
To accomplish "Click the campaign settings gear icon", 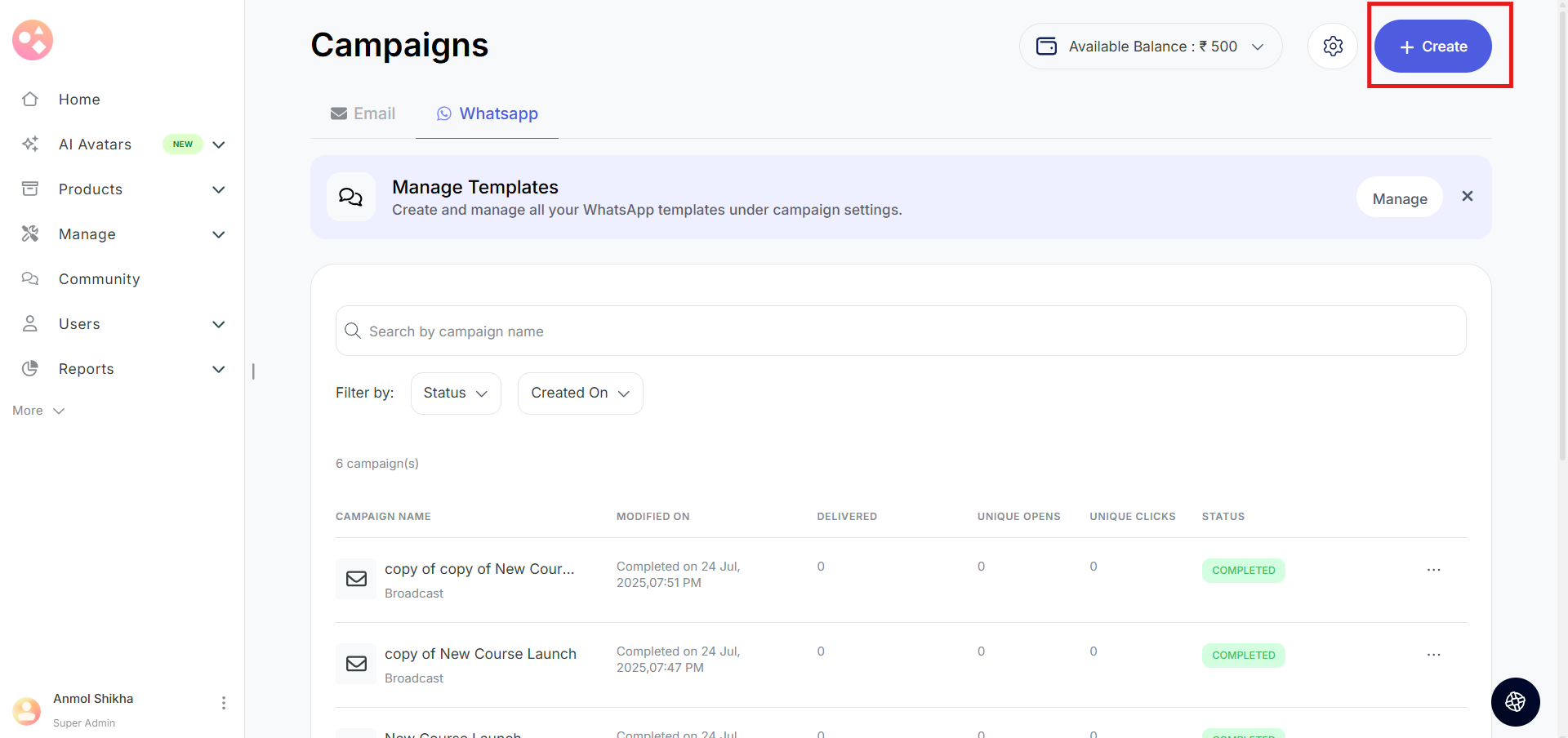I will (x=1333, y=47).
